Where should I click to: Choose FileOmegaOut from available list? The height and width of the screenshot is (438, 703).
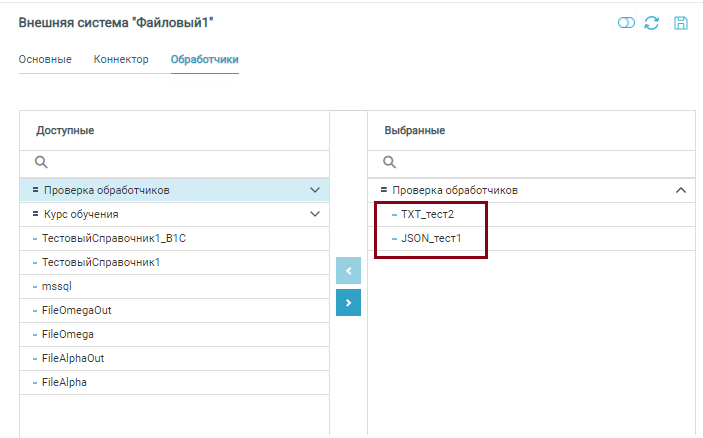[77, 310]
